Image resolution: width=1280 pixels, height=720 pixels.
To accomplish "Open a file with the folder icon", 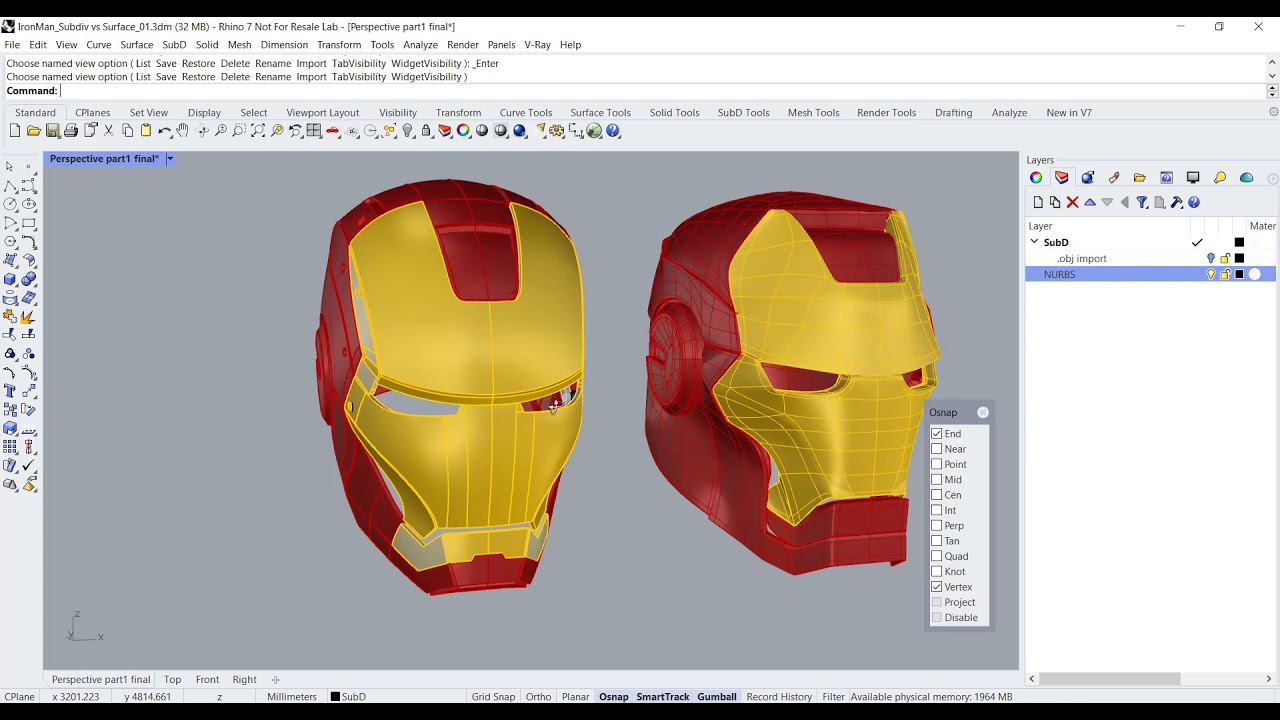I will click(x=34, y=131).
